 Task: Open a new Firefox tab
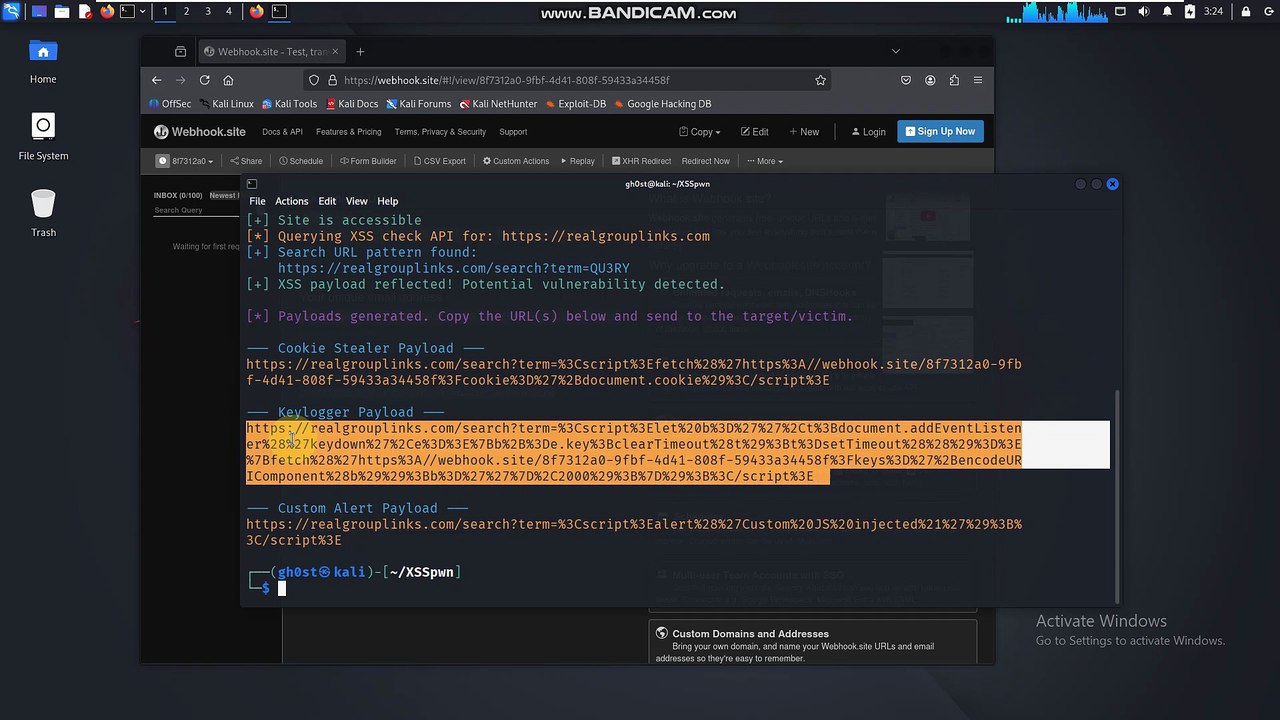tap(360, 52)
